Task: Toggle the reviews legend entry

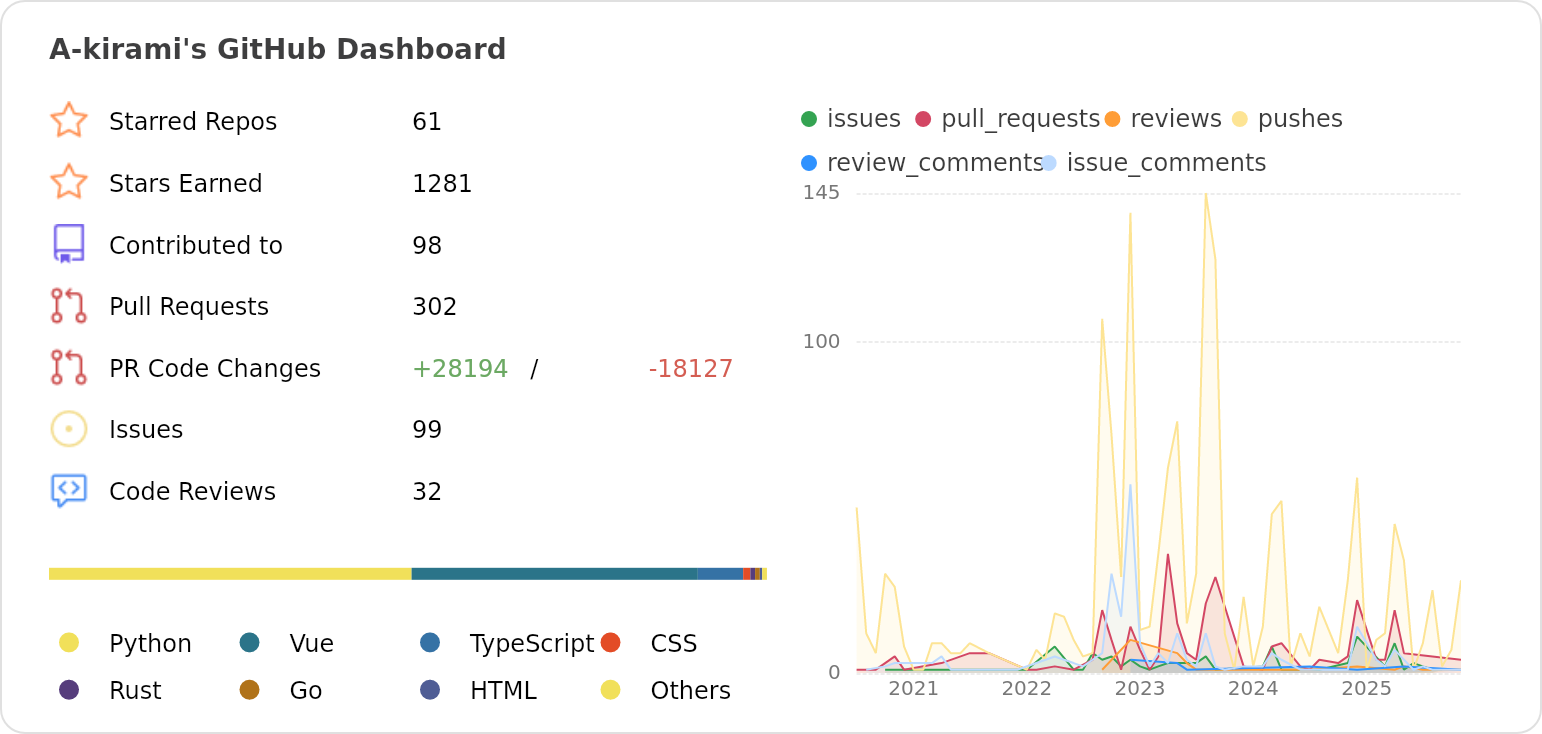Action: tap(1163, 119)
